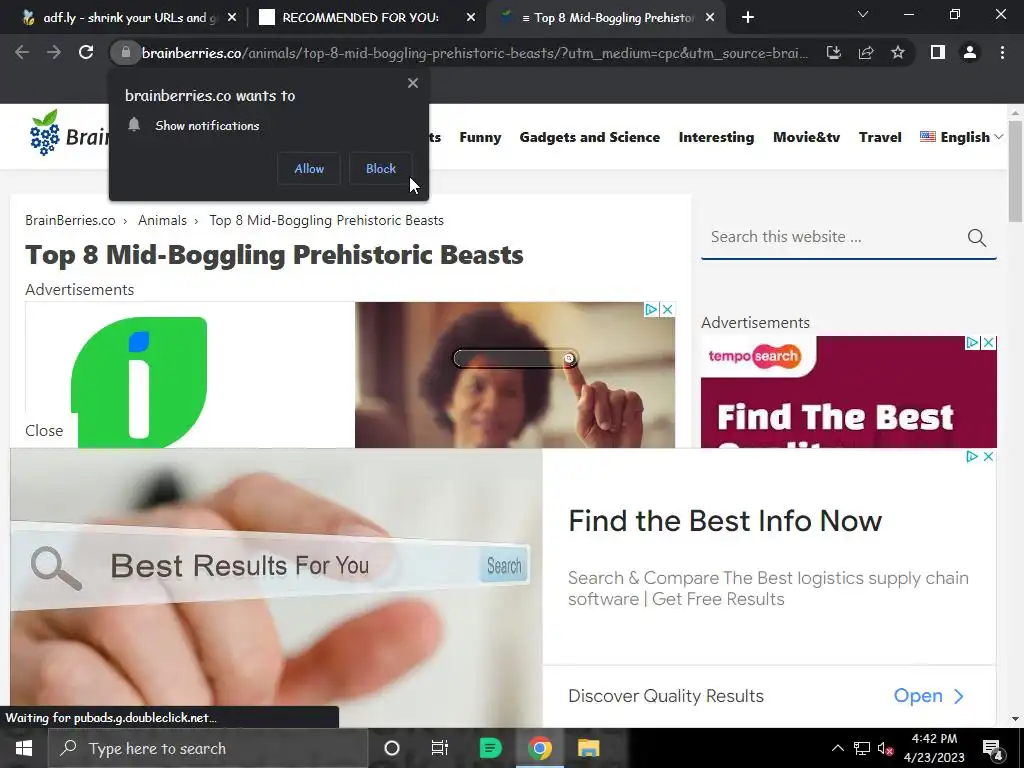The width and height of the screenshot is (1024, 768).
Task: Close the tempo search sidebar ad
Action: [x=989, y=343]
